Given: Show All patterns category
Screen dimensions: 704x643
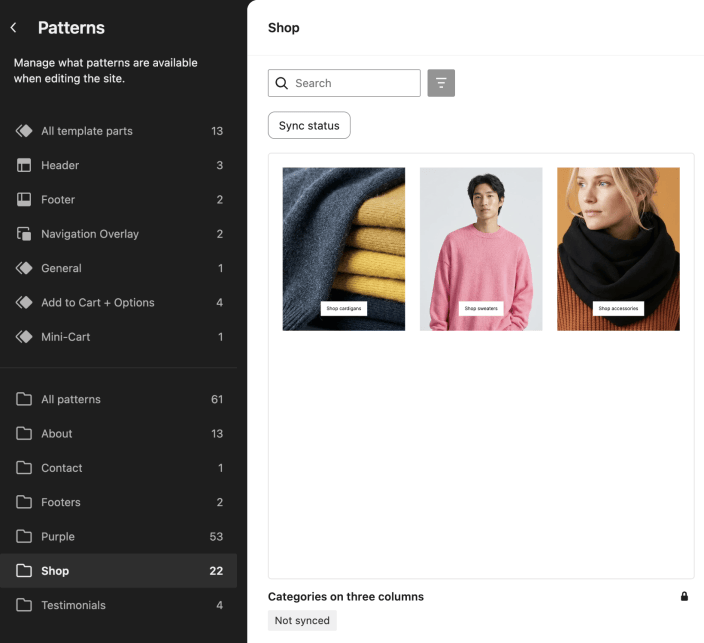Looking at the screenshot, I should [119, 399].
